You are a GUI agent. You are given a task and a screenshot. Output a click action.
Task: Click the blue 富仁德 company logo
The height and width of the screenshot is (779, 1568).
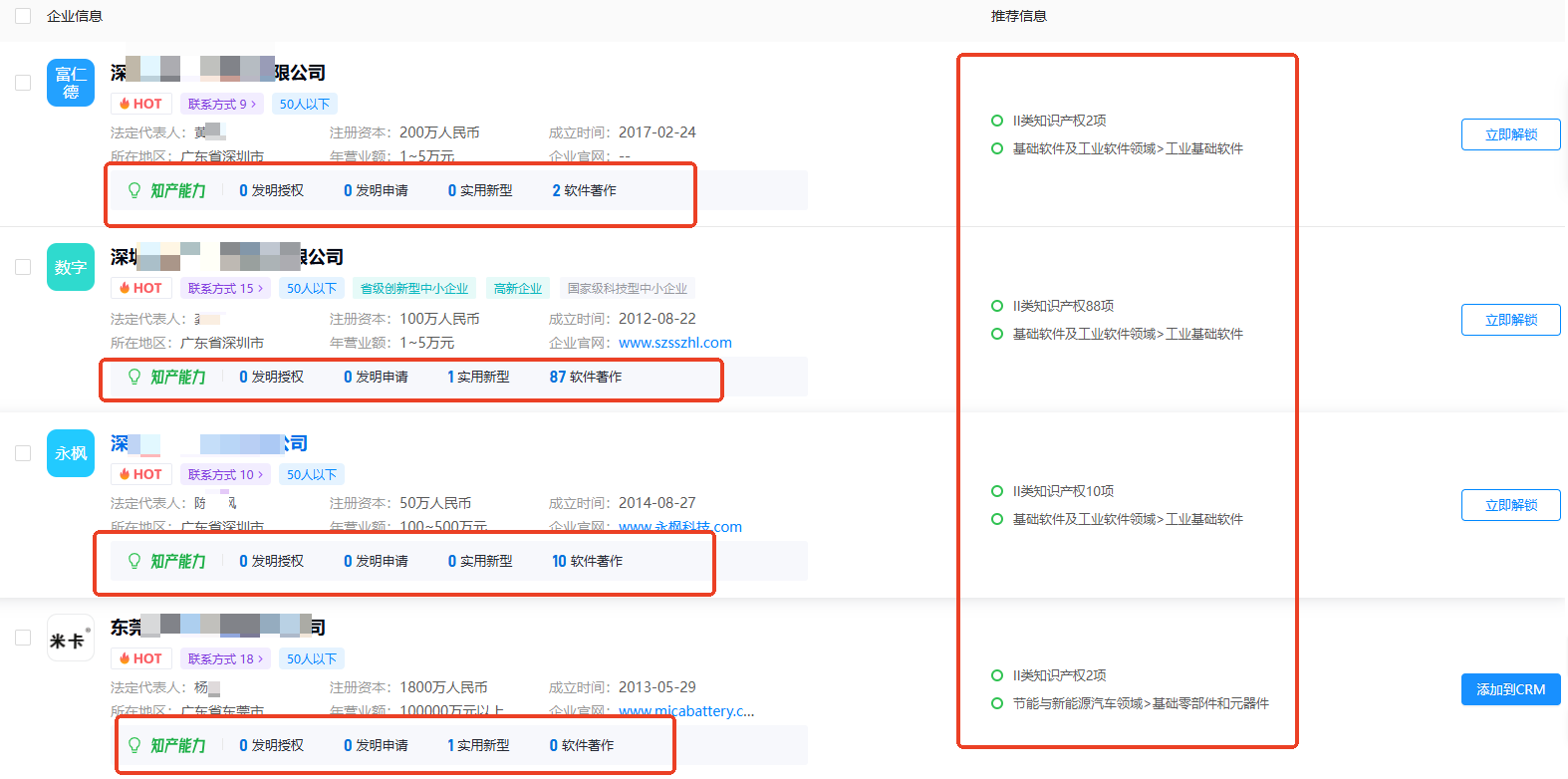click(x=70, y=83)
